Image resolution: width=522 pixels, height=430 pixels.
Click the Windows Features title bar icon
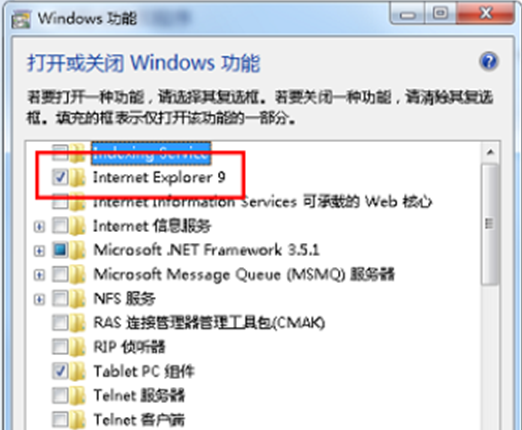click(x=21, y=19)
